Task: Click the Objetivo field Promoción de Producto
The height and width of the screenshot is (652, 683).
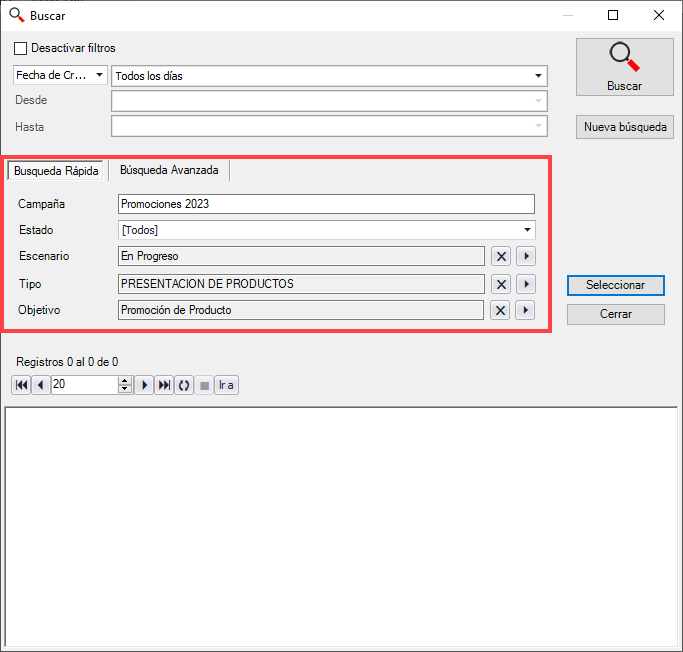Action: (301, 310)
